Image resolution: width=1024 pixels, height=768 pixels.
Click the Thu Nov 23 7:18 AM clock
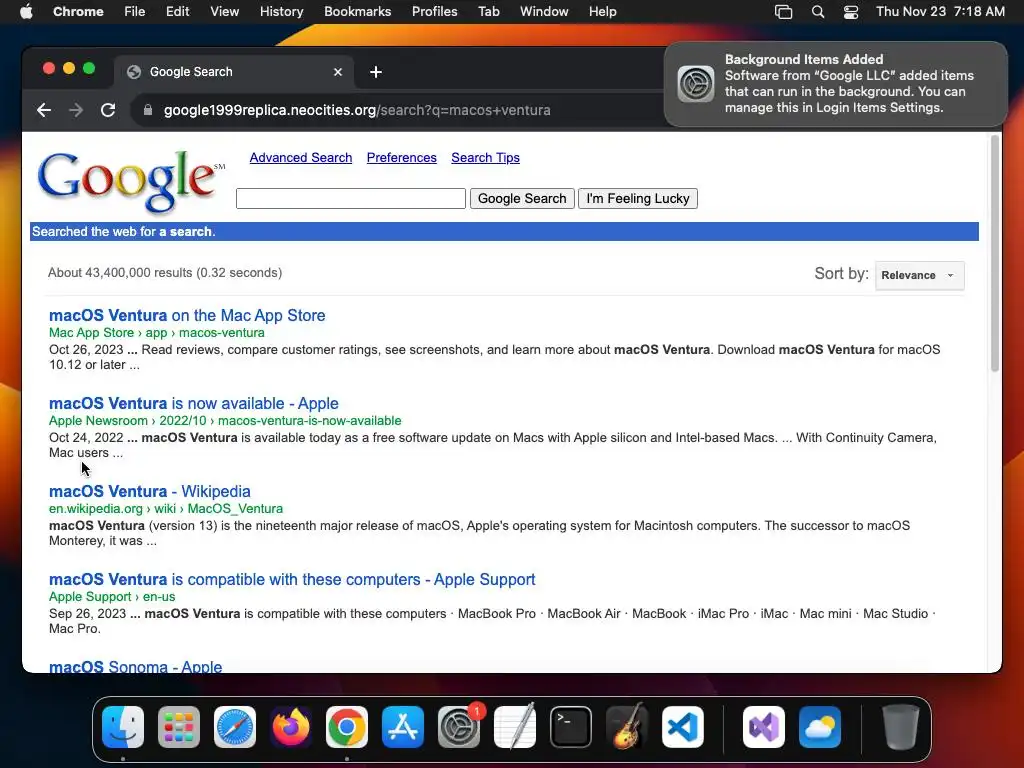pos(940,12)
